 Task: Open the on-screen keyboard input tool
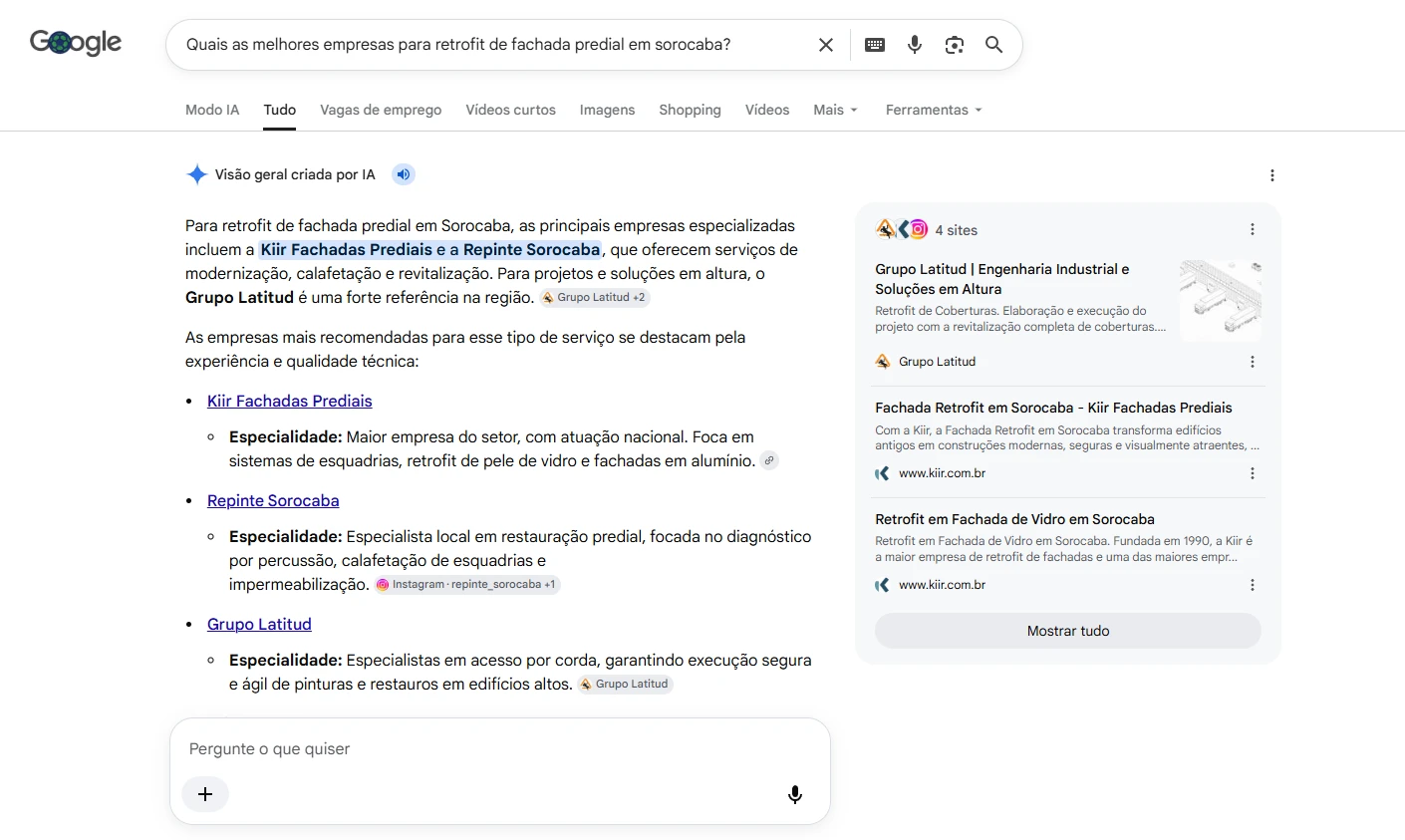tap(875, 45)
